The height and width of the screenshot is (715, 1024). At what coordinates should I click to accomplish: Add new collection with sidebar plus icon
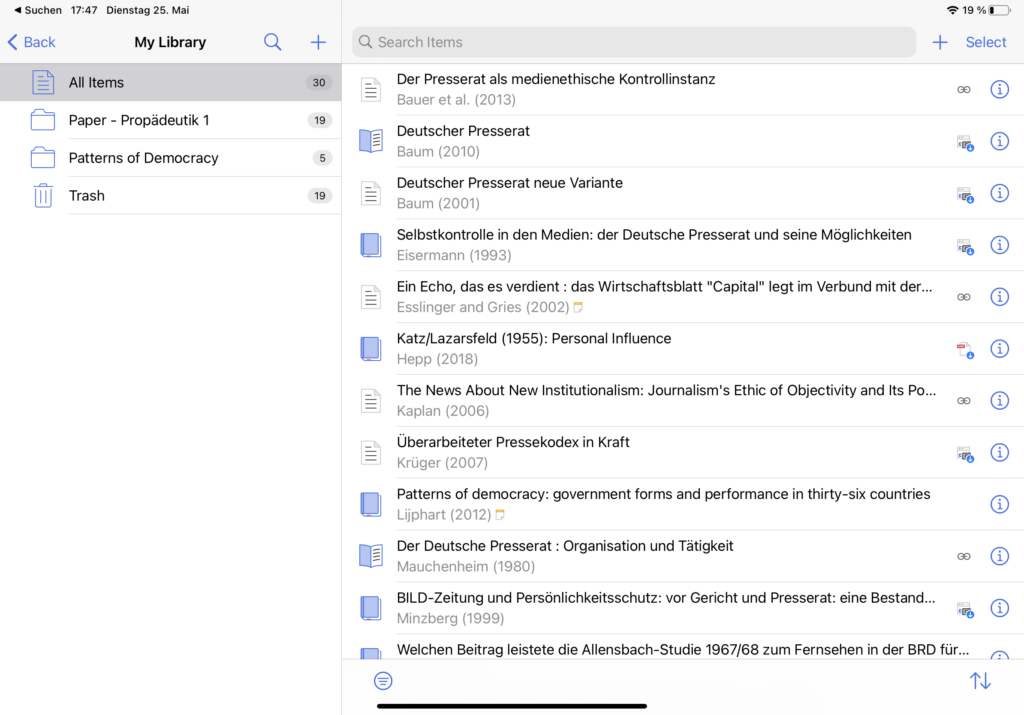[x=318, y=42]
